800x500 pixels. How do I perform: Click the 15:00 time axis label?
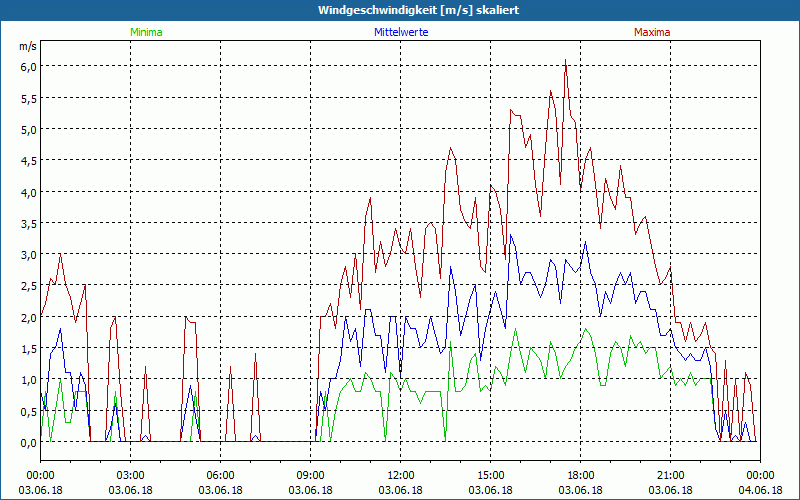(x=490, y=476)
